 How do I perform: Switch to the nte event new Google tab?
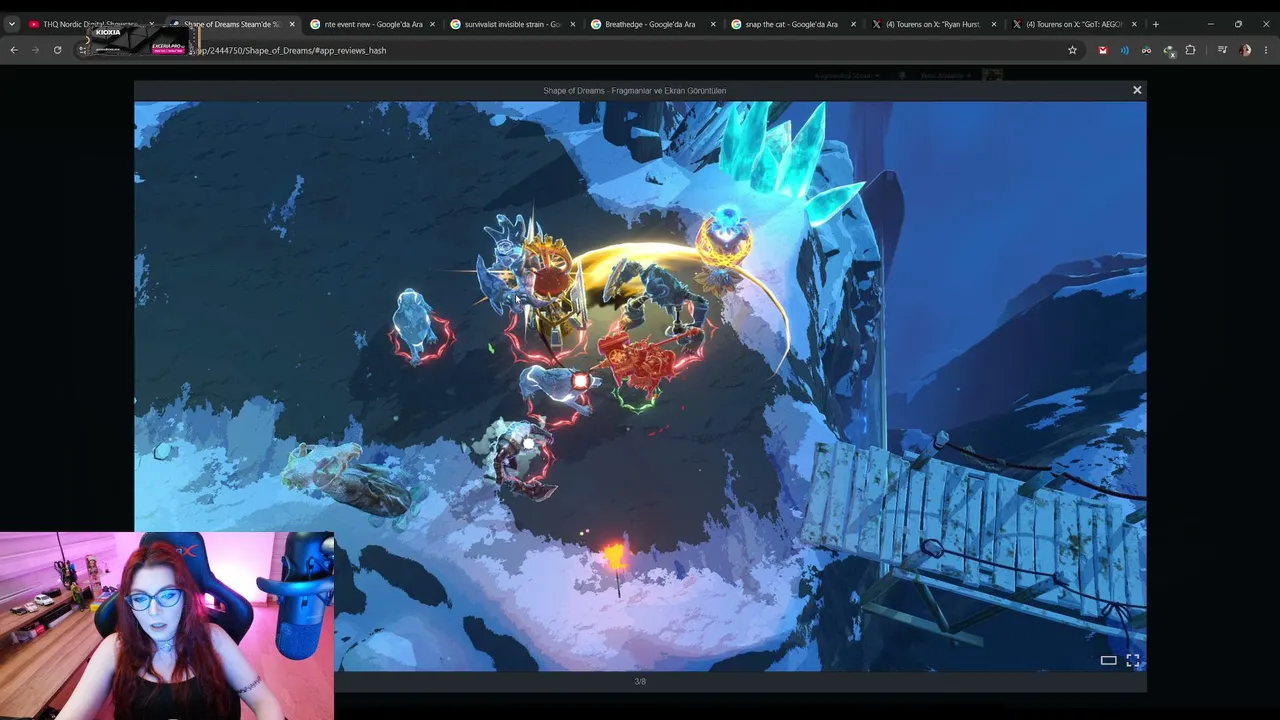pos(372,24)
